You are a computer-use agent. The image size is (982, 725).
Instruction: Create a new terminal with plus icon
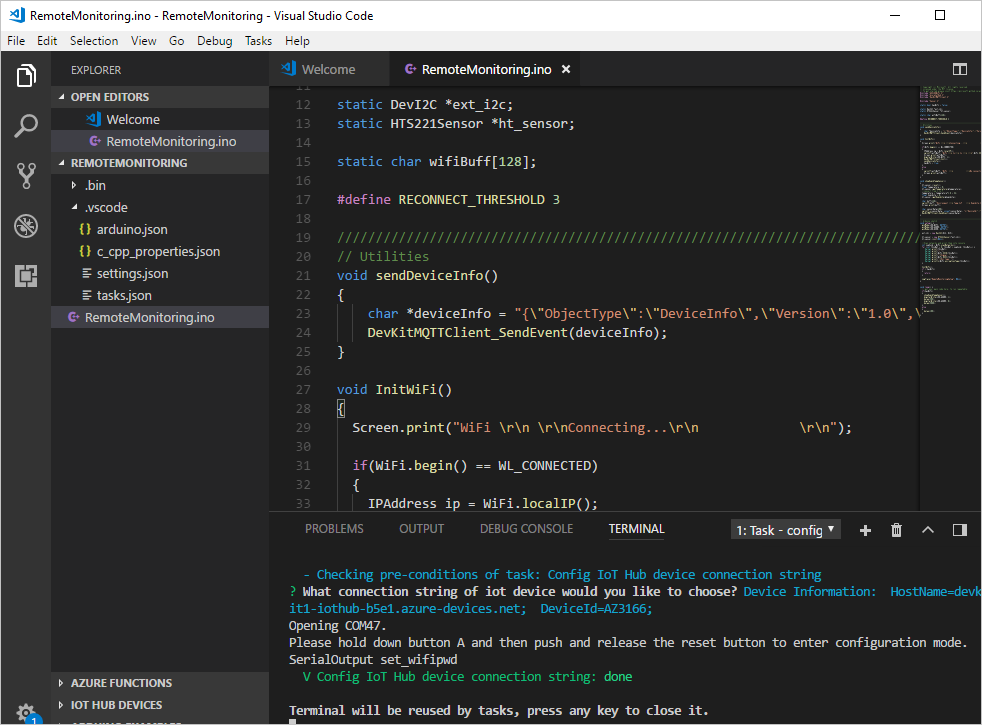click(865, 530)
